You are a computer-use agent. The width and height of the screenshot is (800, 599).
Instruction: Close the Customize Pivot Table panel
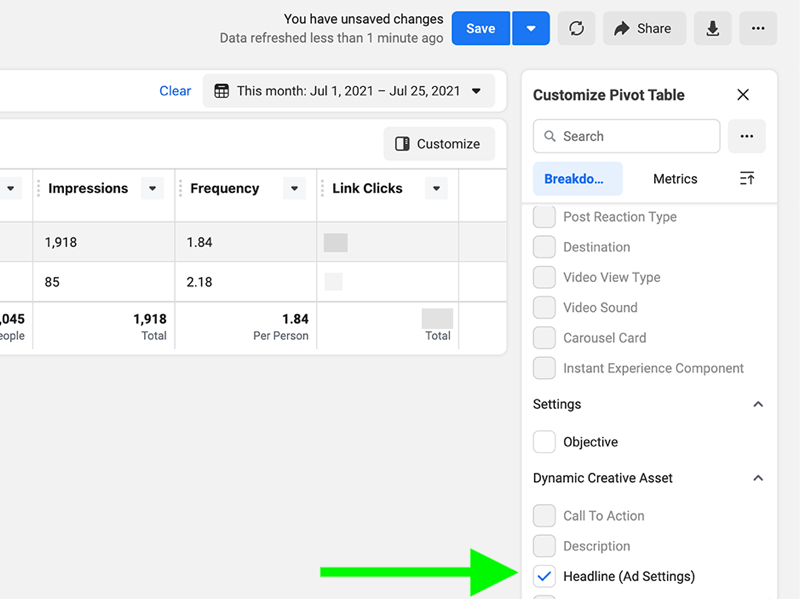tap(743, 95)
